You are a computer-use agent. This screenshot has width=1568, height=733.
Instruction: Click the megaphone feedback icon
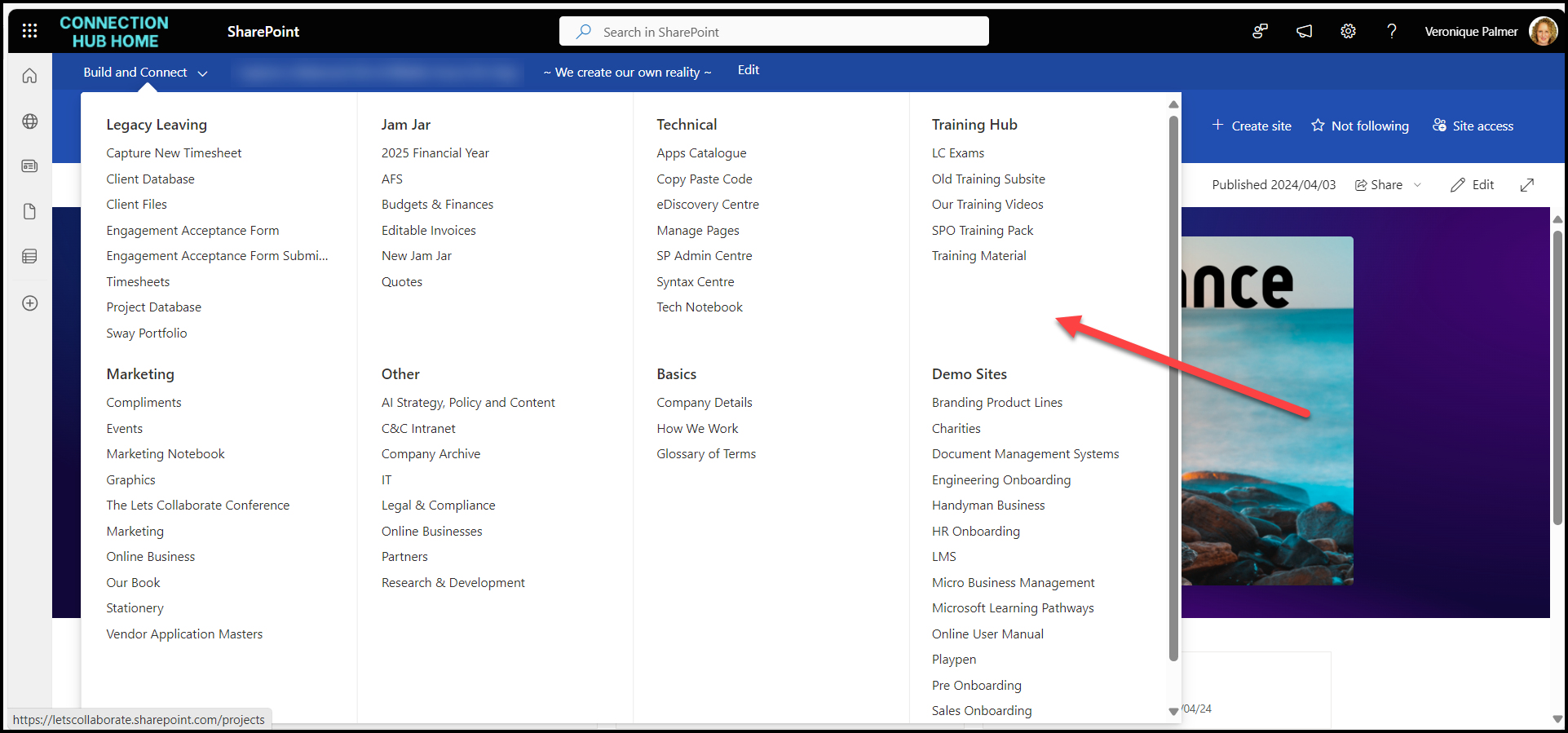click(1304, 31)
